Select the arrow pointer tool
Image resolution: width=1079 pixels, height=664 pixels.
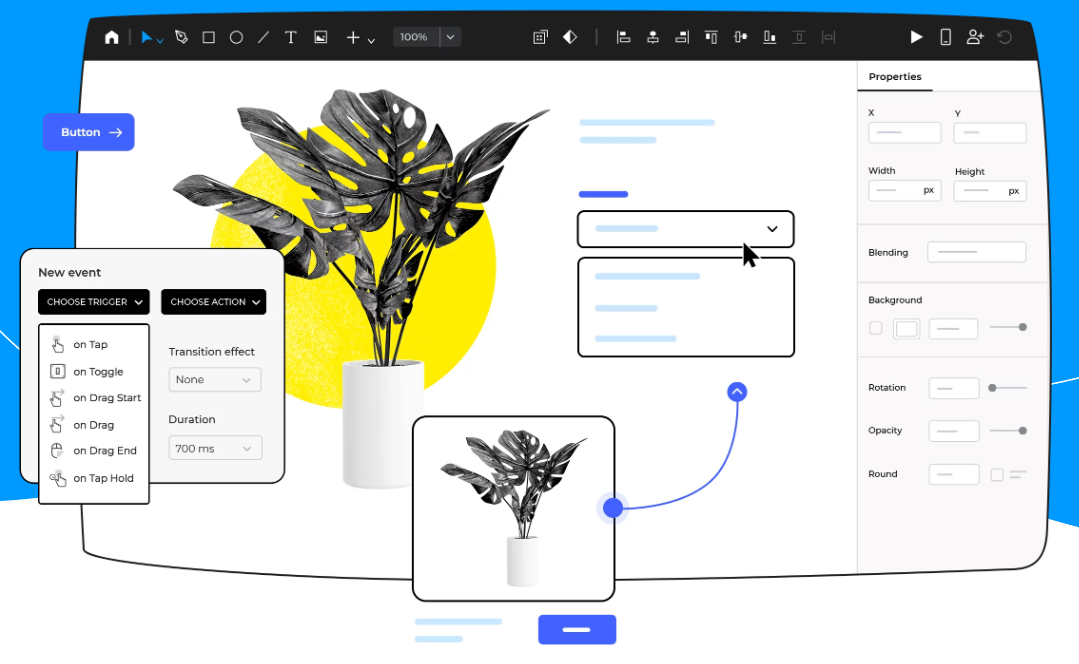[x=147, y=37]
